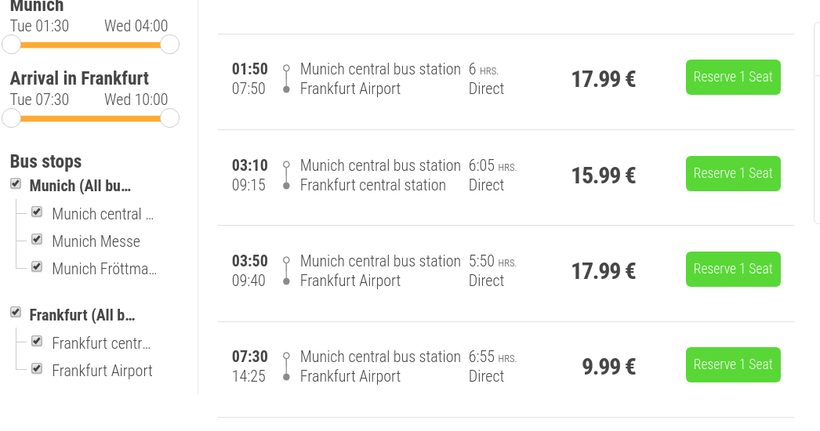The height and width of the screenshot is (431, 820).
Task: Uncheck Munich Fröttmaning bus stop
Action: click(x=37, y=267)
